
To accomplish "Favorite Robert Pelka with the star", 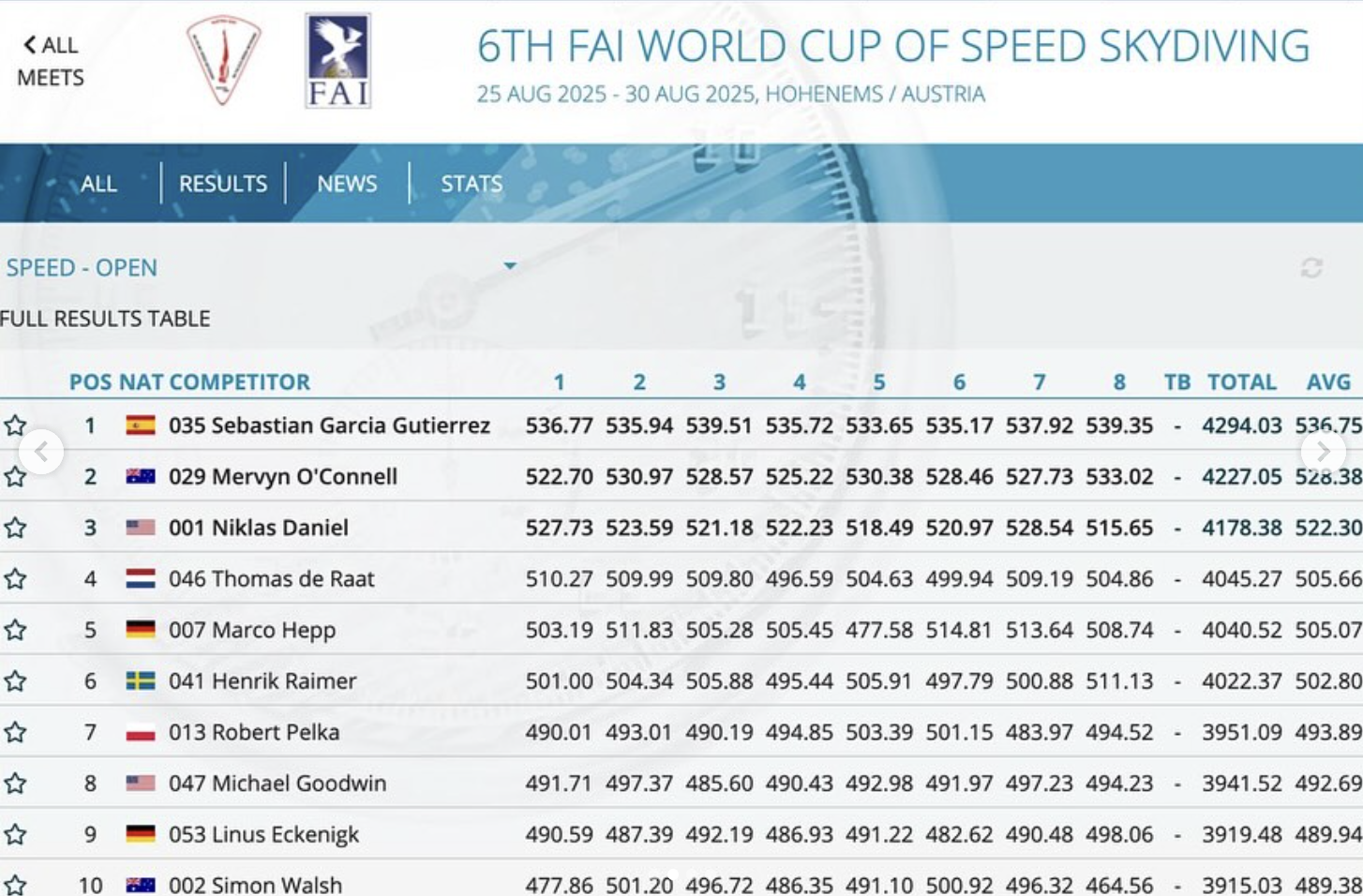I will pos(15,732).
